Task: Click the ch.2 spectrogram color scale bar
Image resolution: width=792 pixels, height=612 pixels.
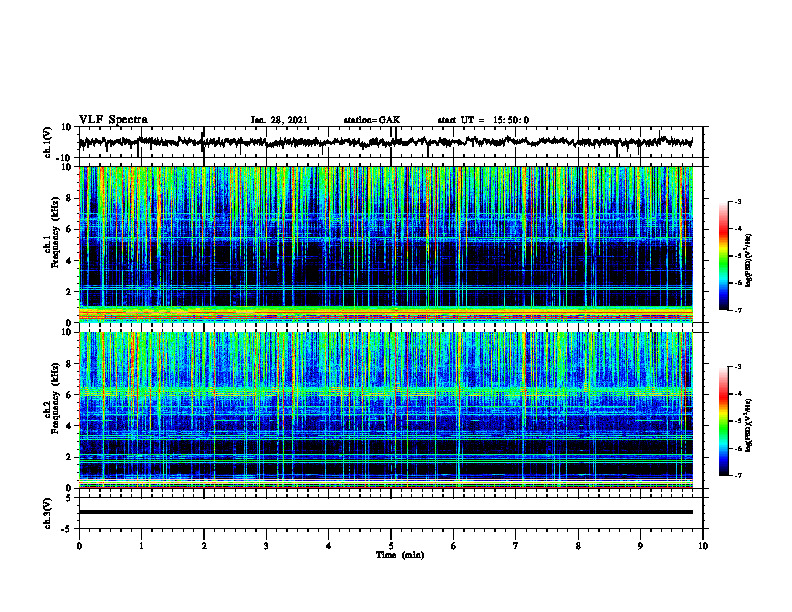Action: (x=723, y=421)
